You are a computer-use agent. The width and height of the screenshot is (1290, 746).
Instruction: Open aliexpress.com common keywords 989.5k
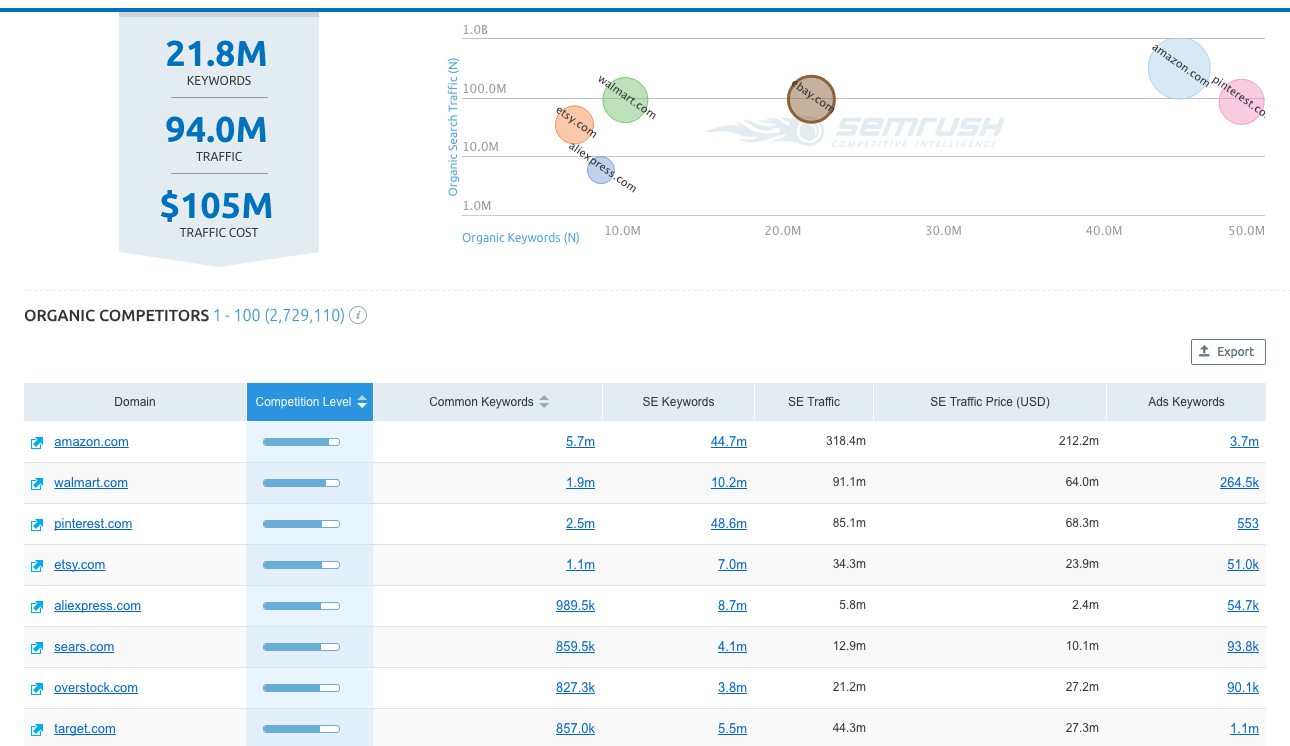click(x=575, y=606)
